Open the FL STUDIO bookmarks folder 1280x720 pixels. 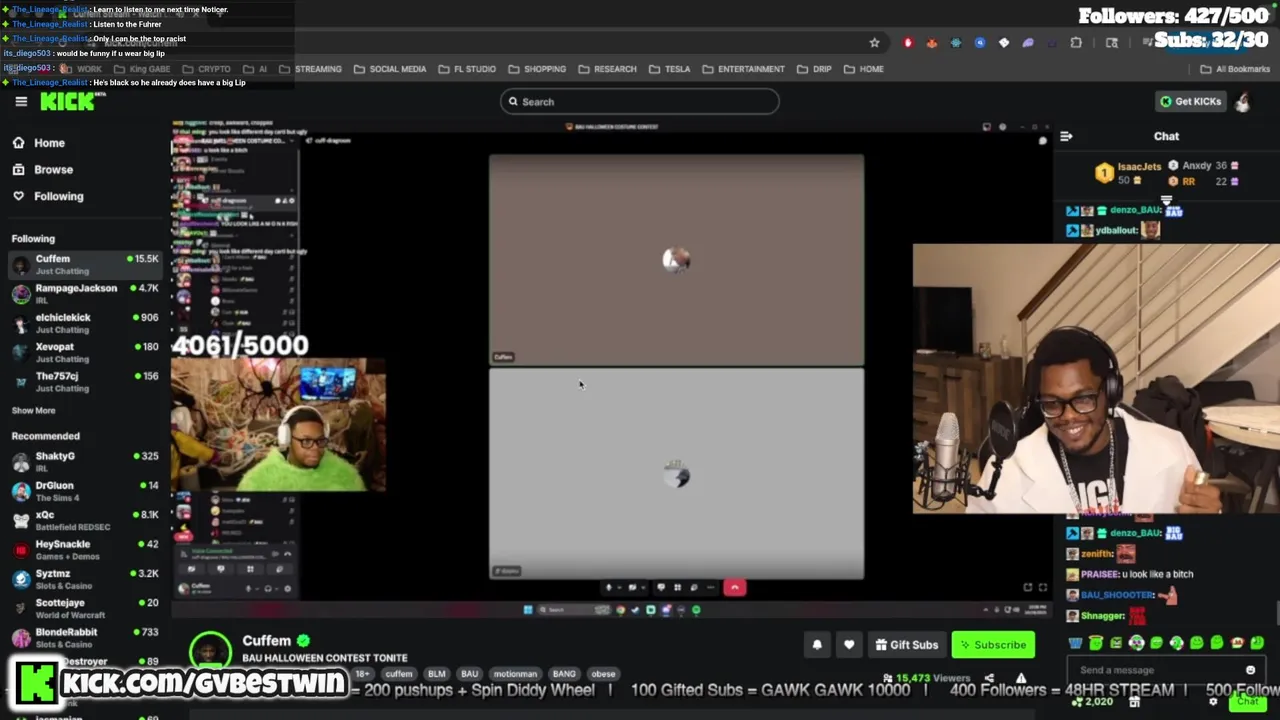coord(466,69)
